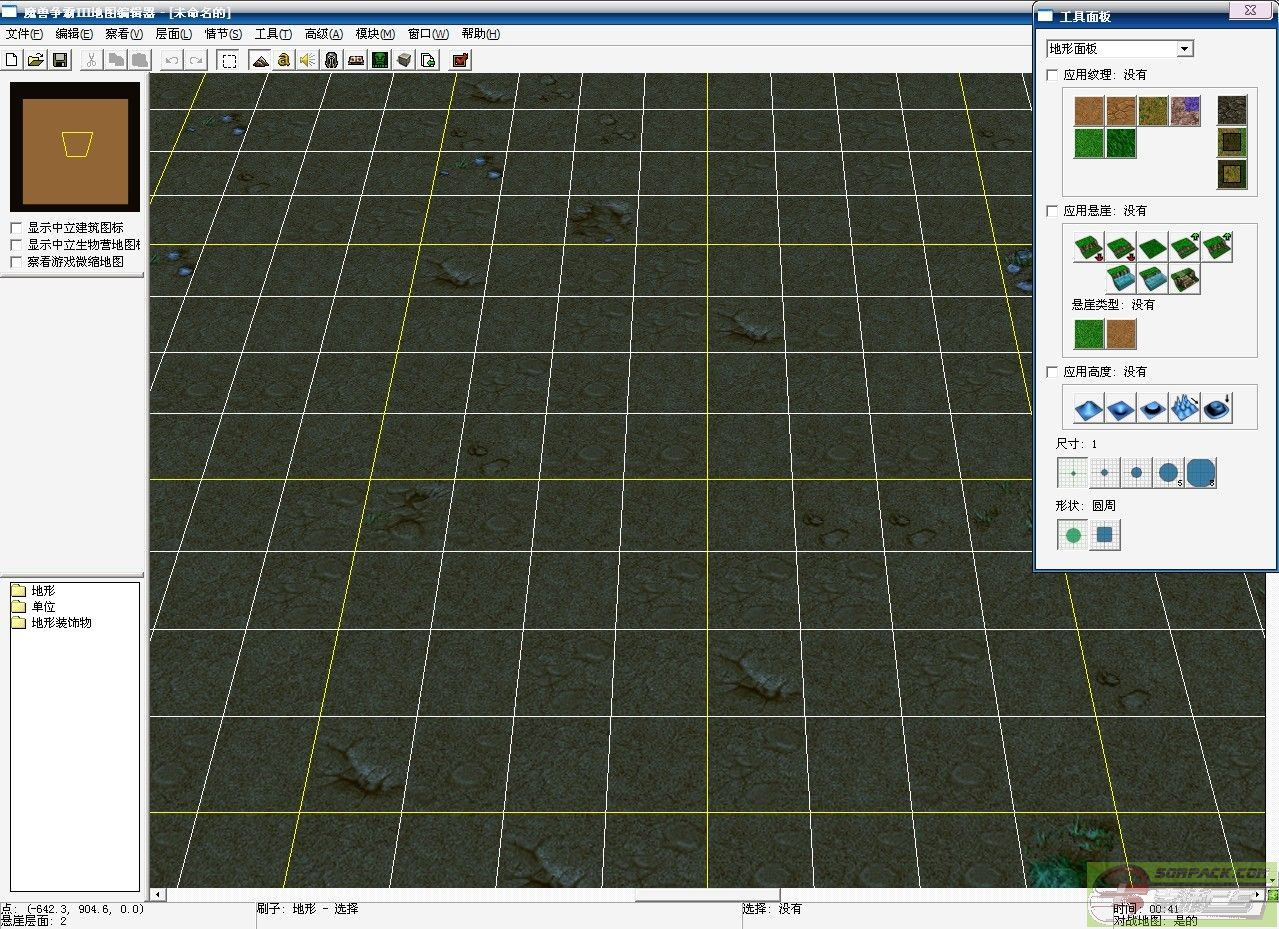Enable the 应用纹理 checkbox

(x=1052, y=75)
